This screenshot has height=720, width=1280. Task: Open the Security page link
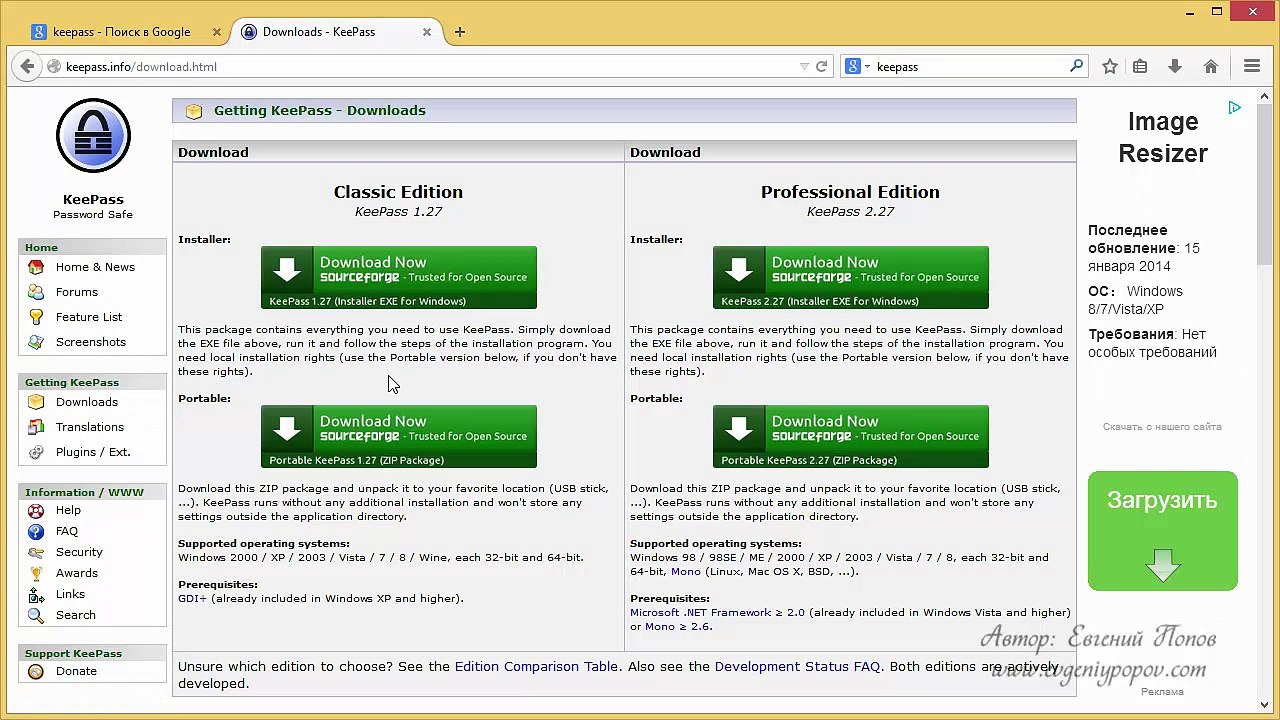[79, 552]
